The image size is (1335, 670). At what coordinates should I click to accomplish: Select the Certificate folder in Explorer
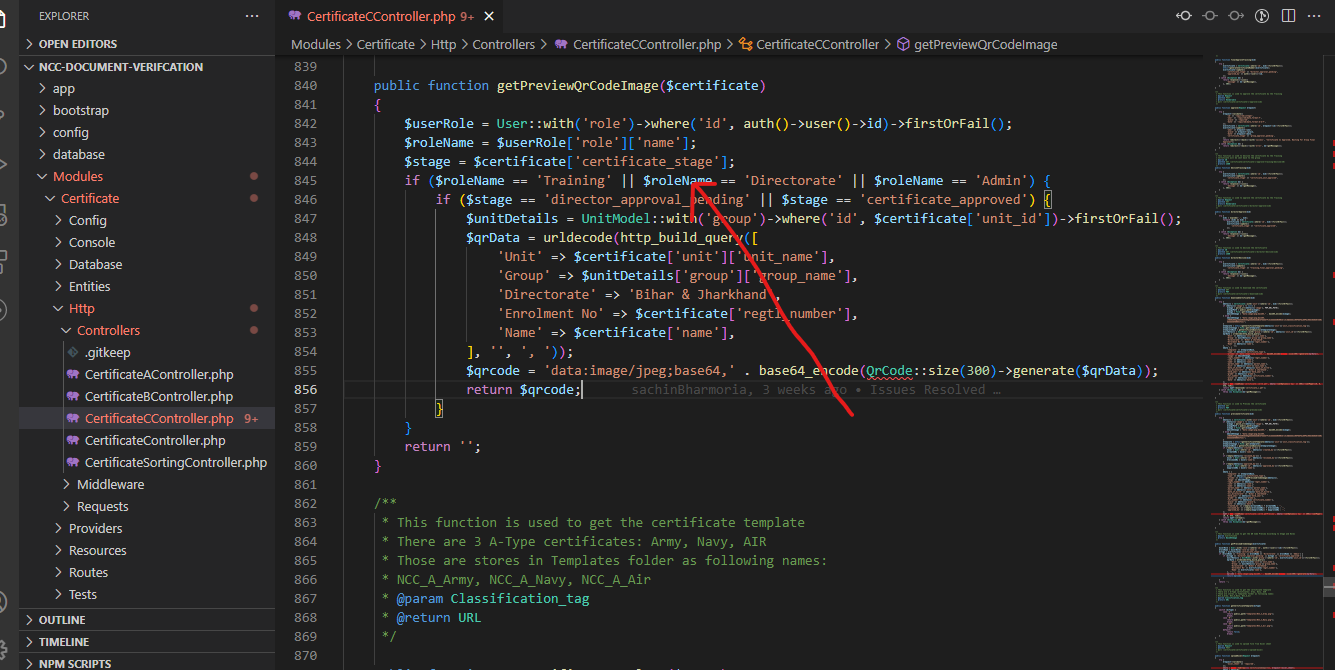tap(90, 199)
